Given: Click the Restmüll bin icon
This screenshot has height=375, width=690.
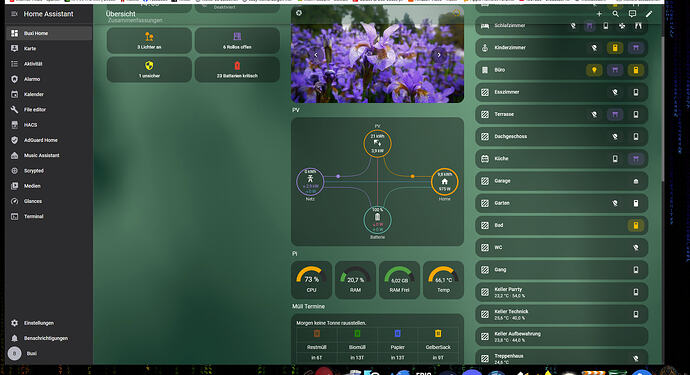Looking at the screenshot, I should 316,334.
